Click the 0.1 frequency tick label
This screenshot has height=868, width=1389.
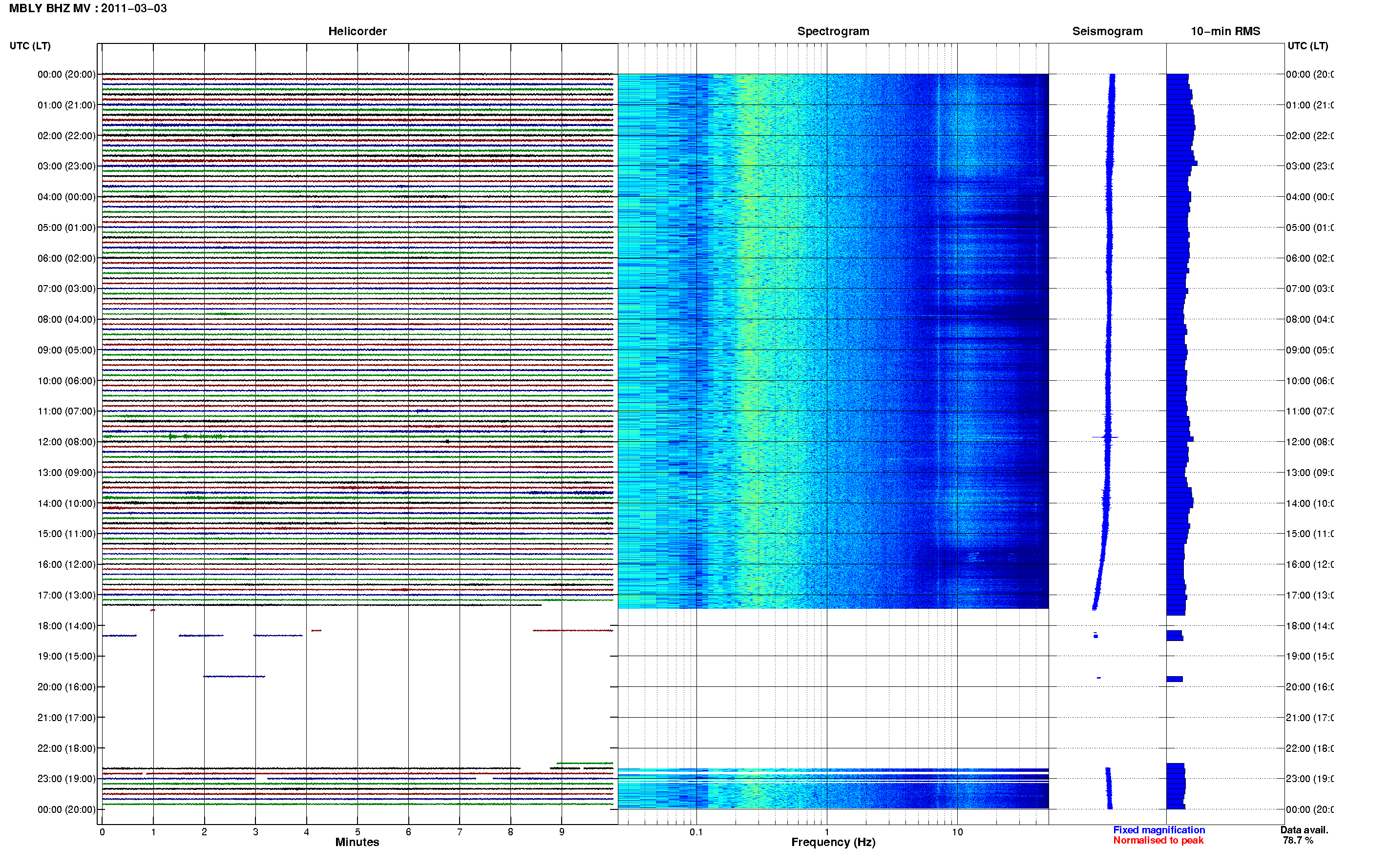pos(696,832)
